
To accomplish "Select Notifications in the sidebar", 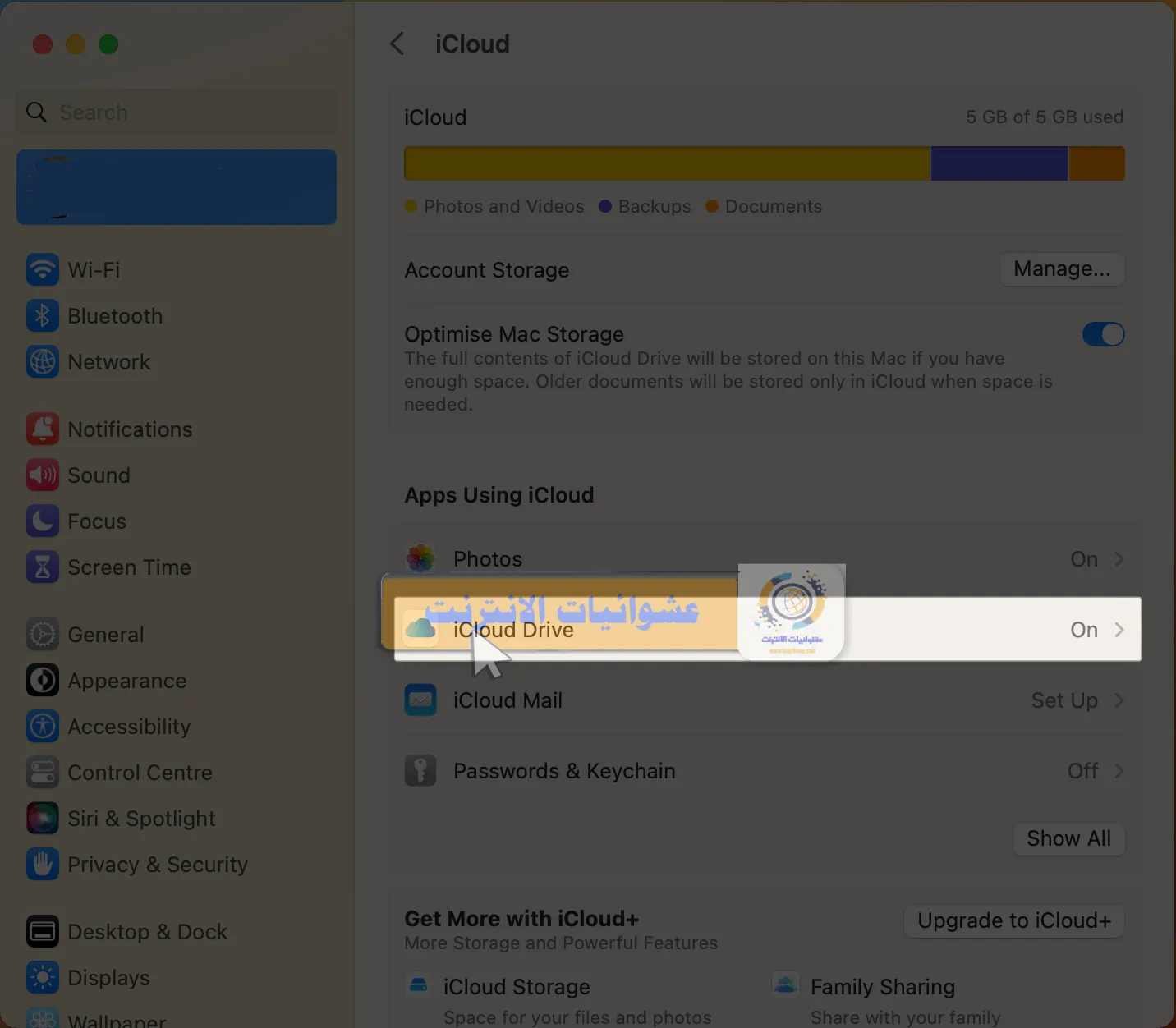I will (177, 429).
